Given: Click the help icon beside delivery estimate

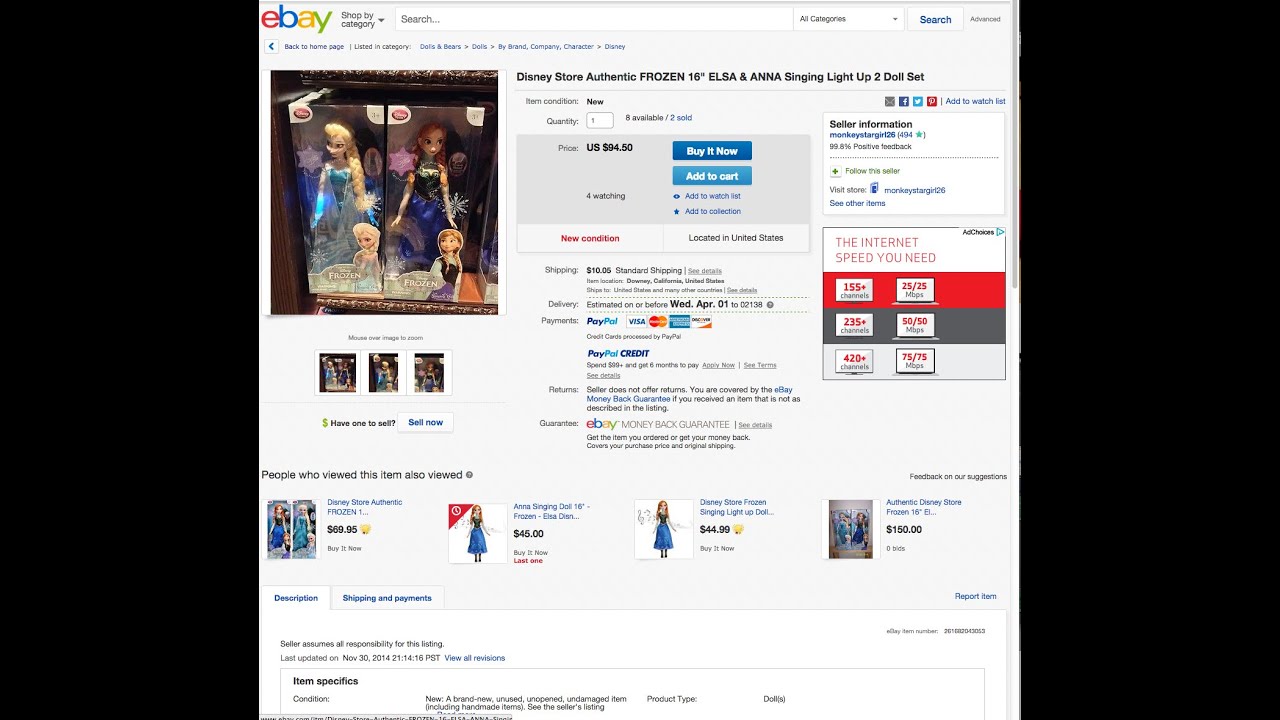Looking at the screenshot, I should 769,304.
